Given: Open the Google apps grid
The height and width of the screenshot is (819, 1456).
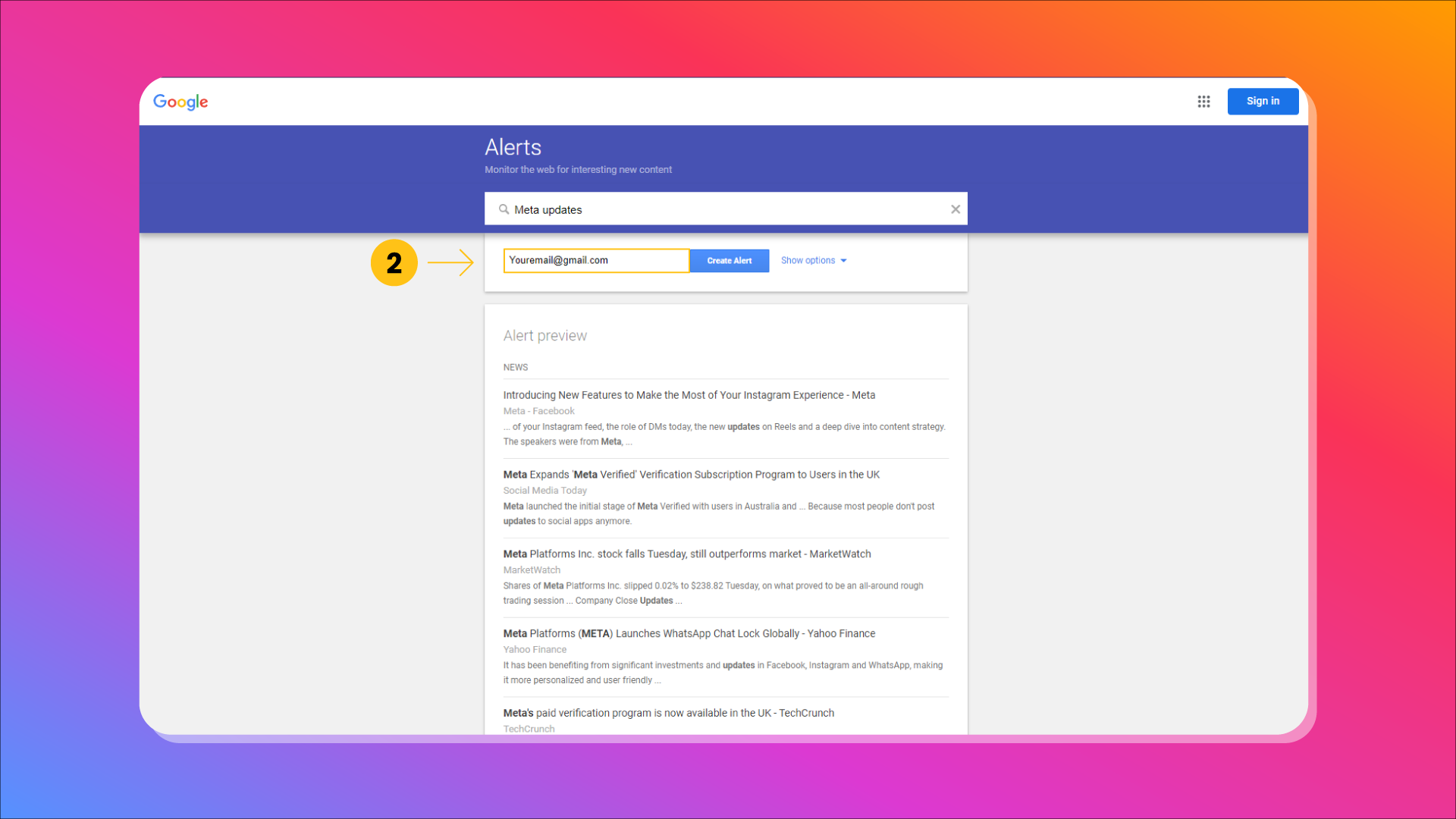Looking at the screenshot, I should 1203,102.
